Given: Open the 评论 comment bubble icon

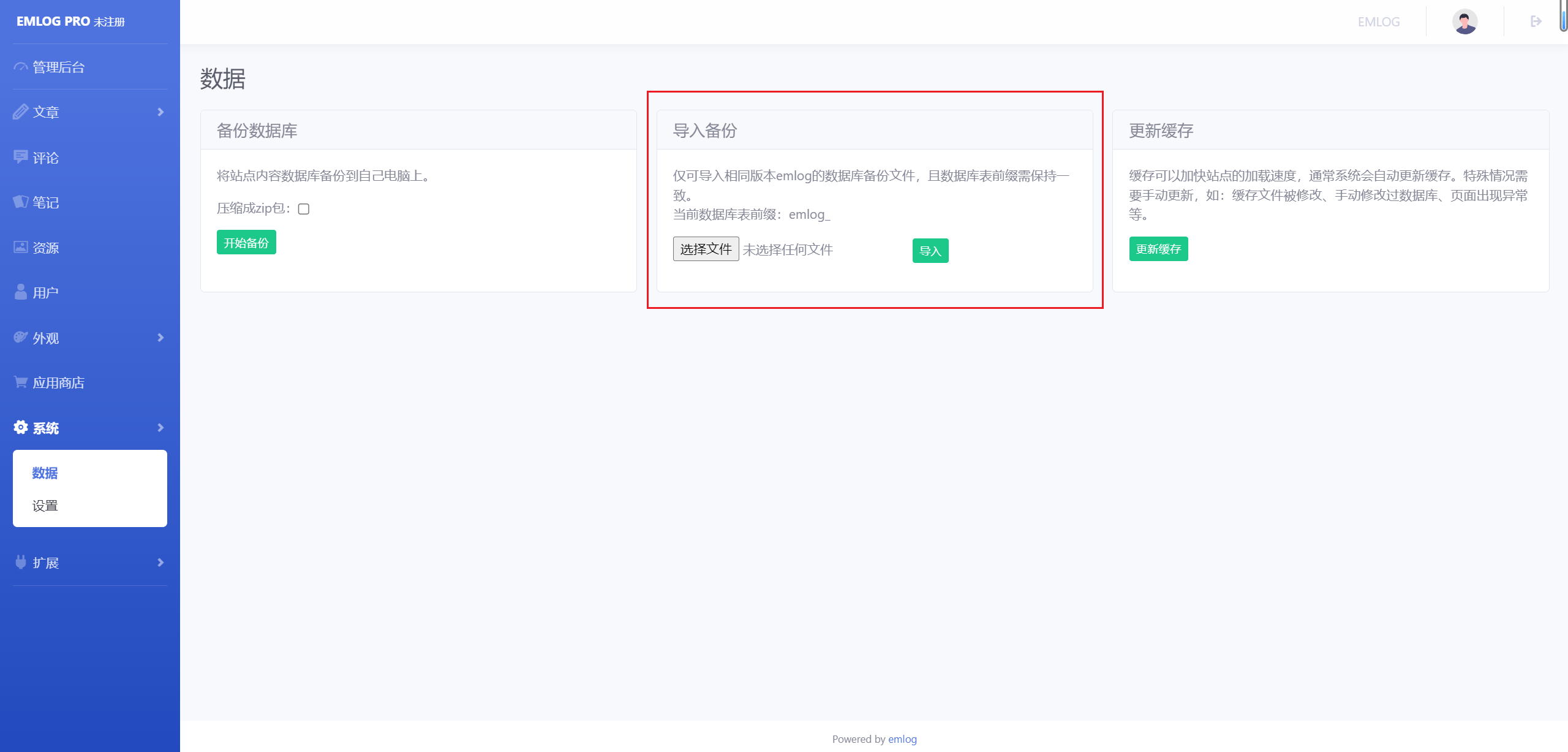Looking at the screenshot, I should (20, 157).
